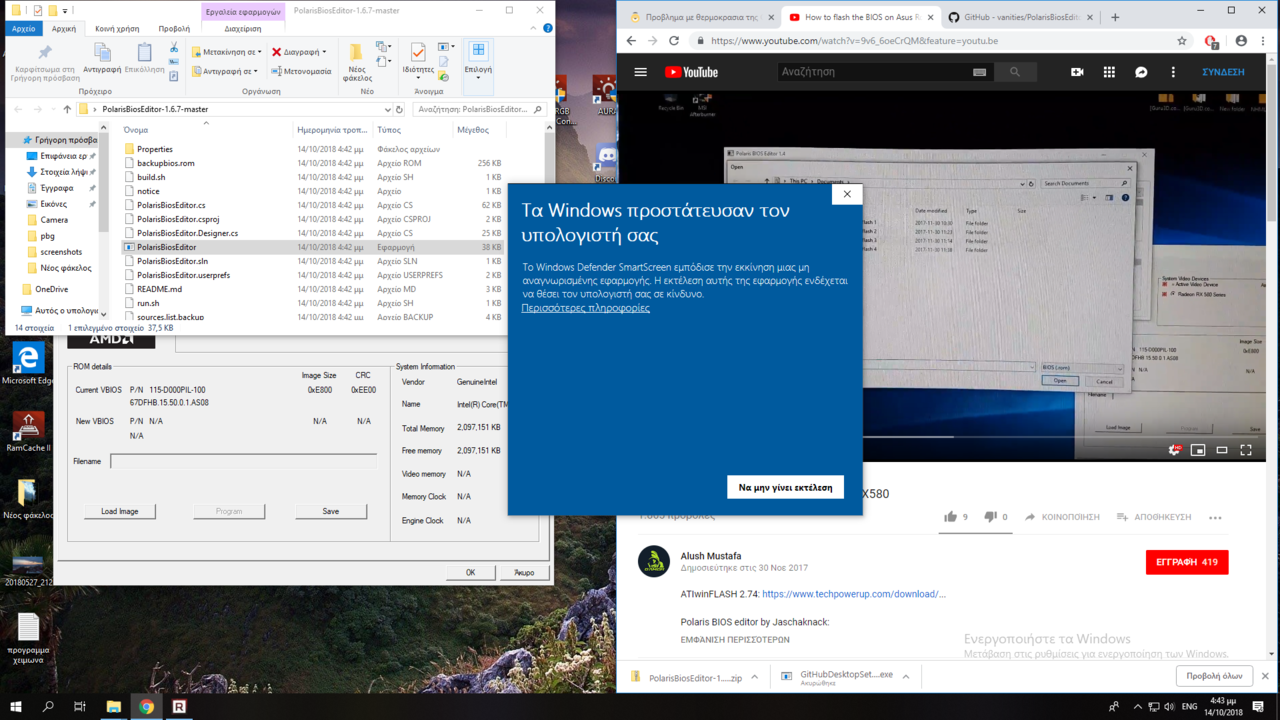Click Προβολή όλων in downloads bar
The image size is (1280, 720).
point(1214,677)
